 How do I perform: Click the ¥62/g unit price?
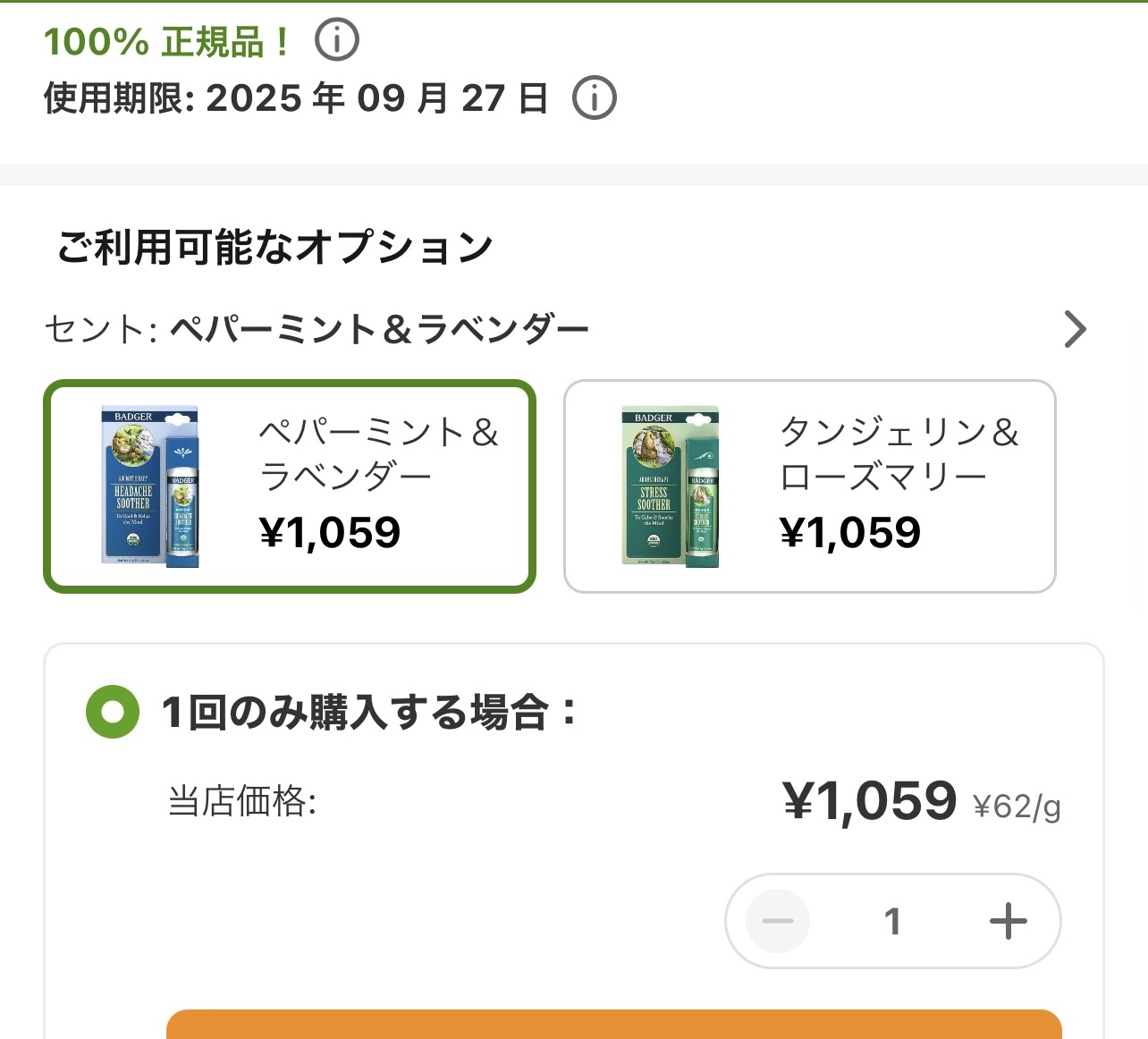coord(1017,807)
